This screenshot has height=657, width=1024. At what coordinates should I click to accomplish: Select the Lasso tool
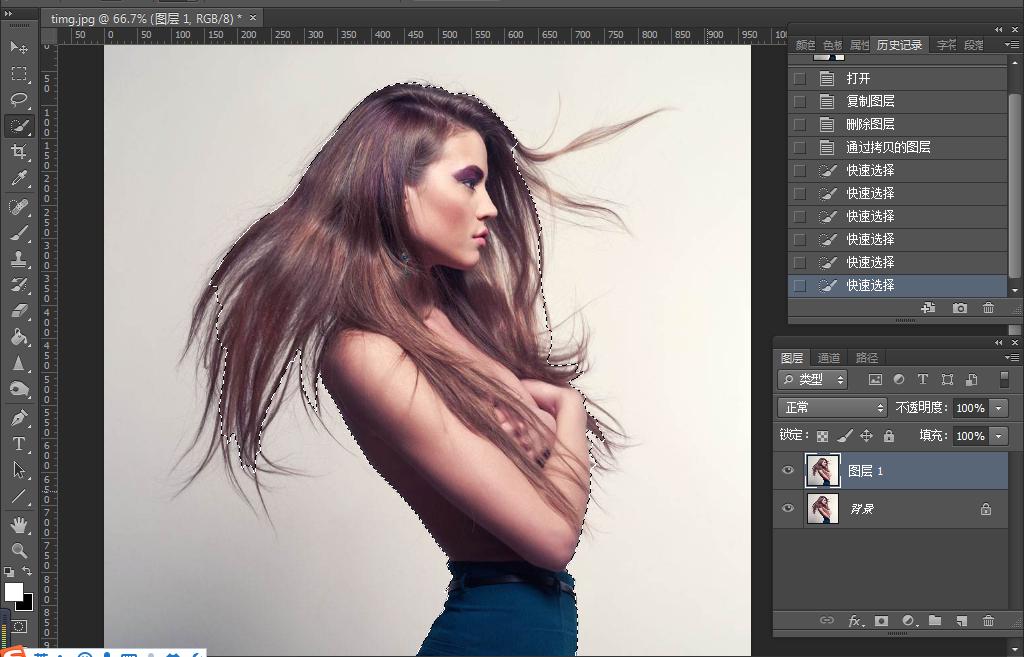pos(19,99)
